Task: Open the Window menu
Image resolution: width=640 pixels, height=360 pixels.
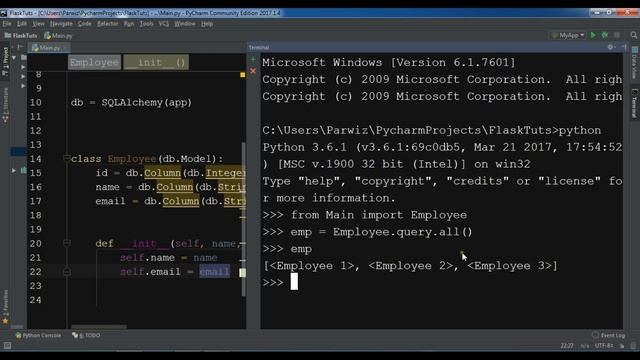Action: tap(185, 24)
